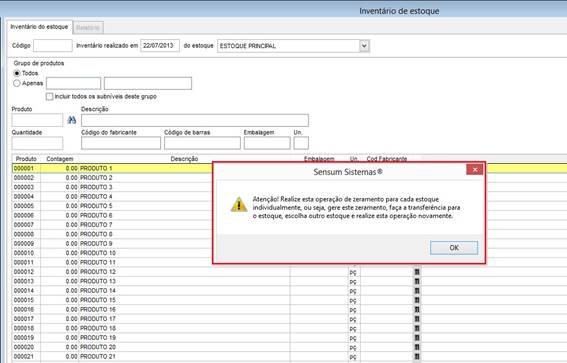Click the 0.00 count for PRODUTO 13

point(71,281)
